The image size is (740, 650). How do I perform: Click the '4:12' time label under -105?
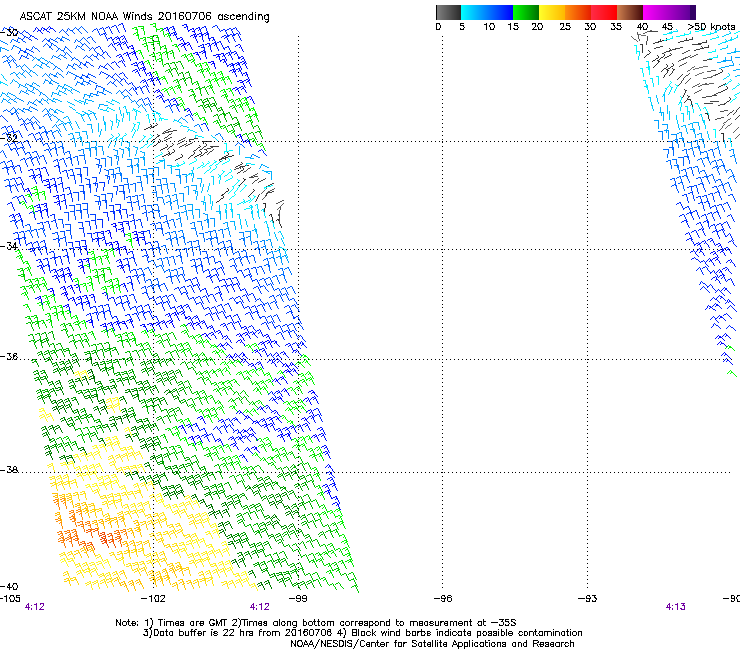pyautogui.click(x=34, y=607)
